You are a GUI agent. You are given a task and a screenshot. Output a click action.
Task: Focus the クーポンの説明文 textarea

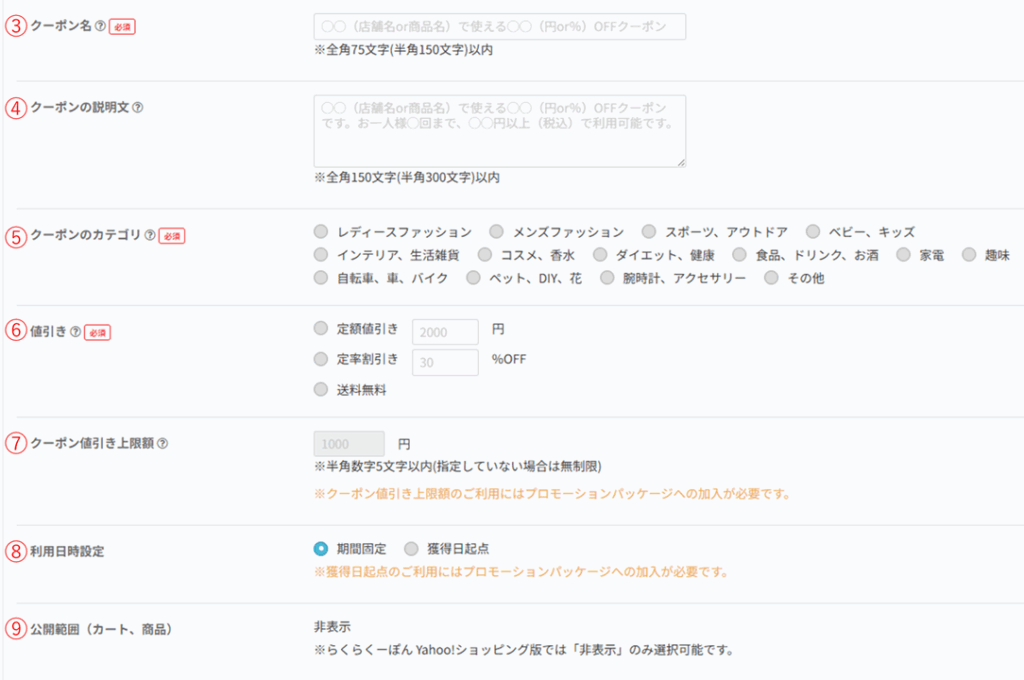pos(499,131)
